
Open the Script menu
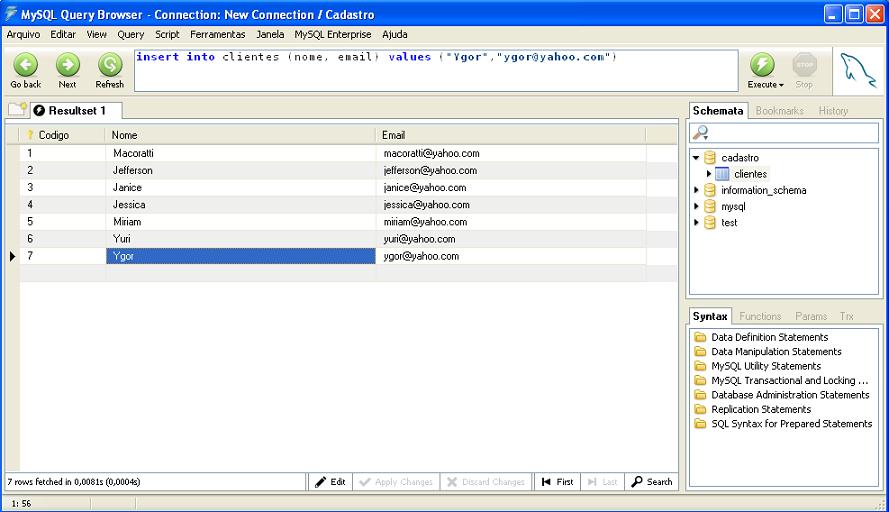pyautogui.click(x=167, y=35)
